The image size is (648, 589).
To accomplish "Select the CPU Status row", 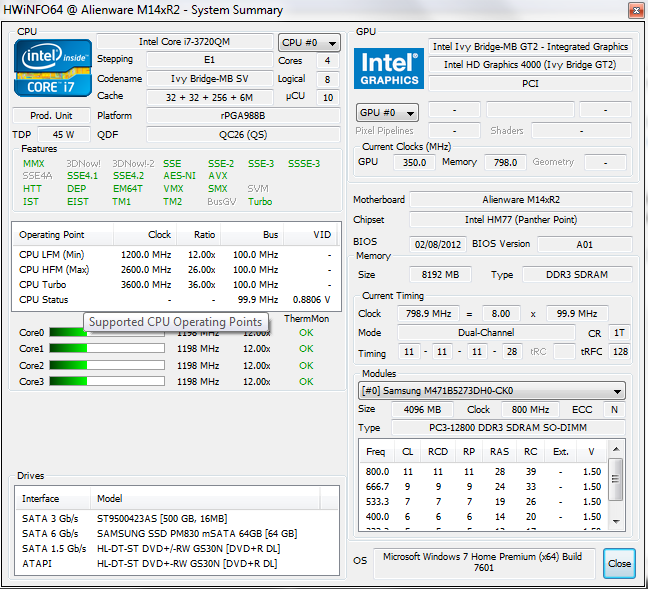I will pyautogui.click(x=176, y=300).
